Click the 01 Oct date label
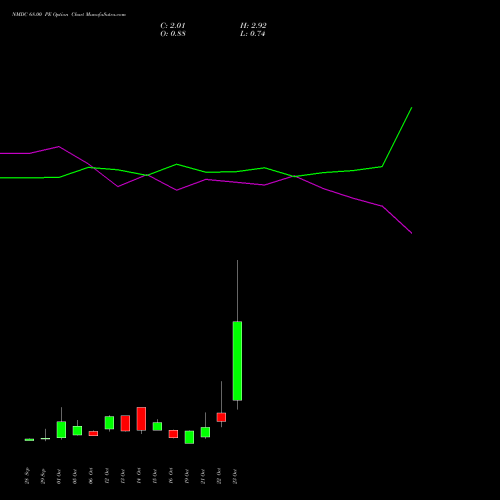500x500 pixels. point(59,476)
